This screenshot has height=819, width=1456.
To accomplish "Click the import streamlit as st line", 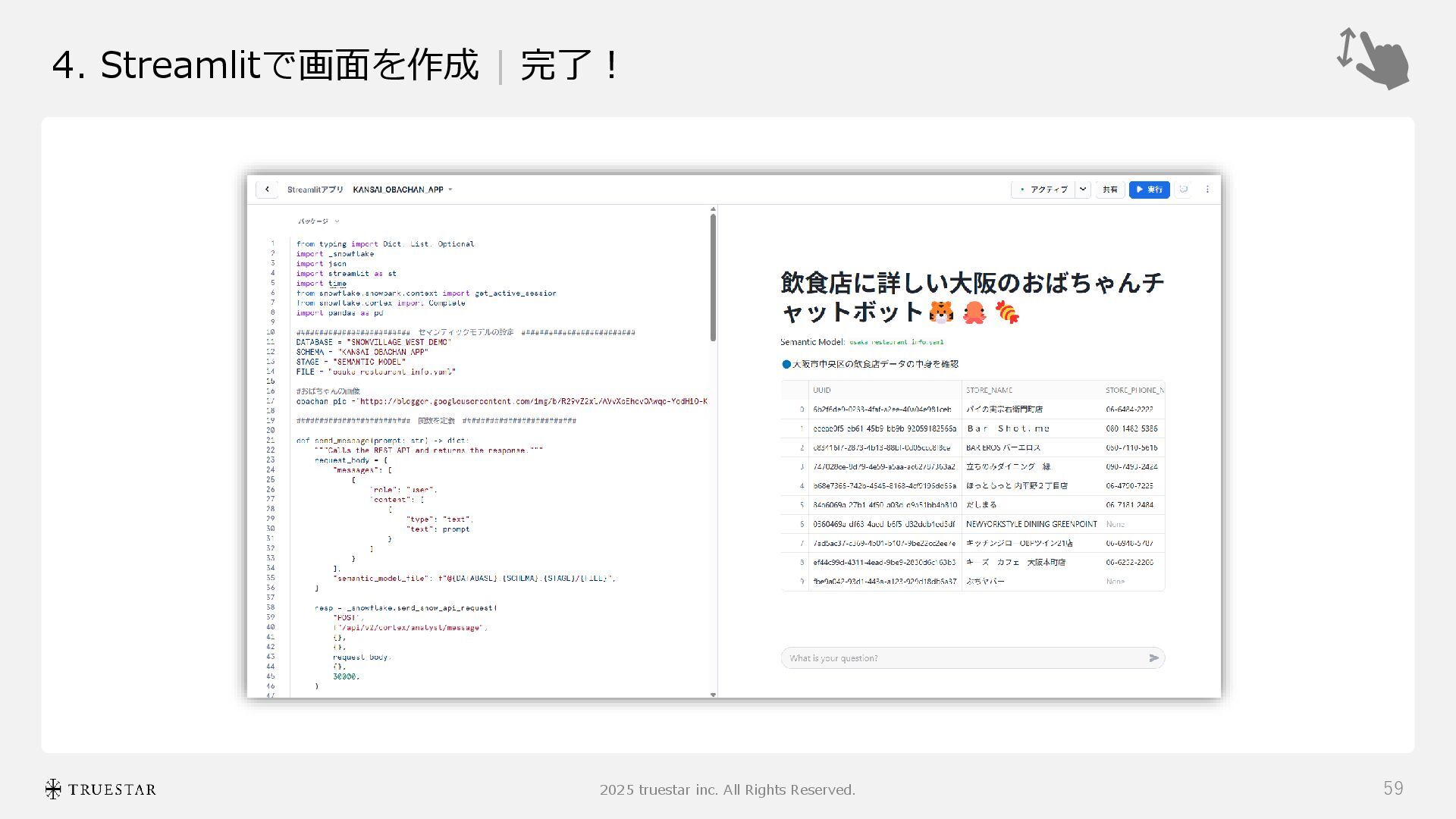I will coord(346,274).
